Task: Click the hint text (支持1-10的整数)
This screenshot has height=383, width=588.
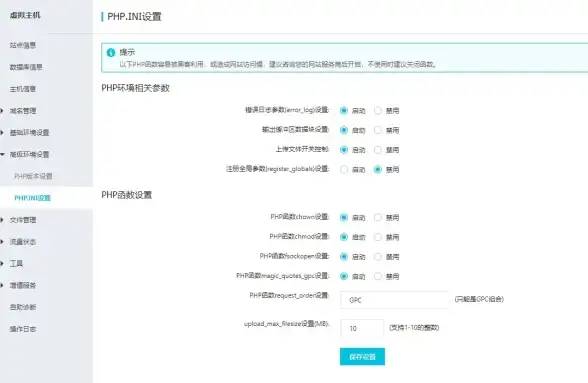Action: pos(414,328)
